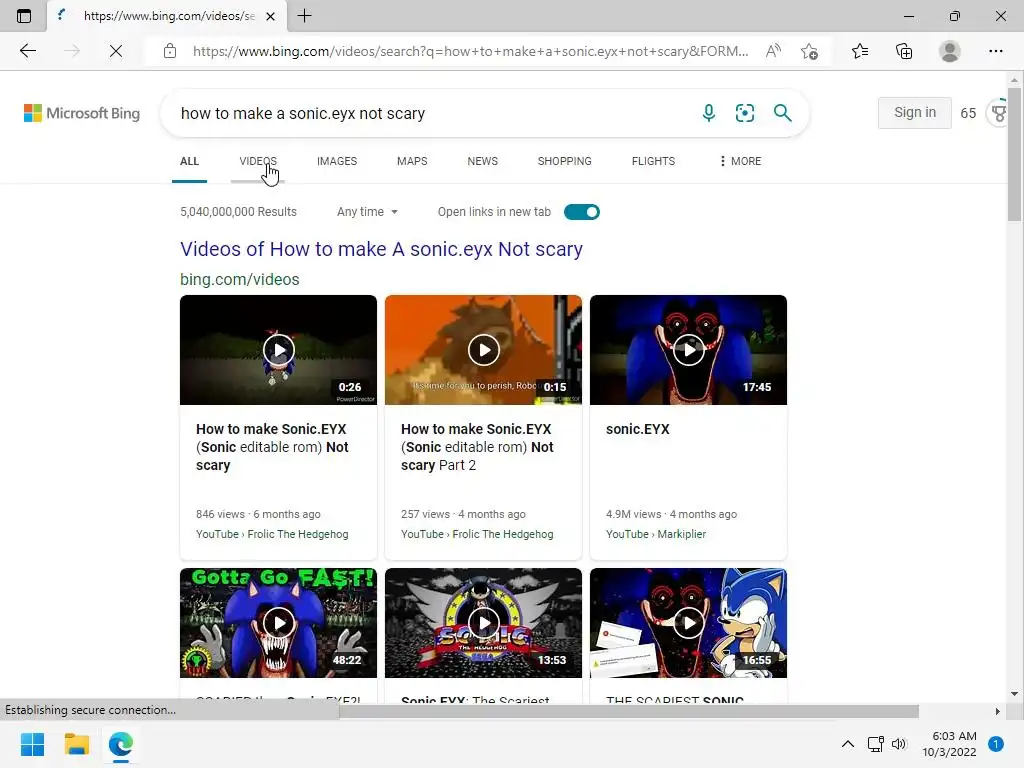Close the bing.com videos tab
Viewport: 1024px width, 768px height.
pos(270,16)
